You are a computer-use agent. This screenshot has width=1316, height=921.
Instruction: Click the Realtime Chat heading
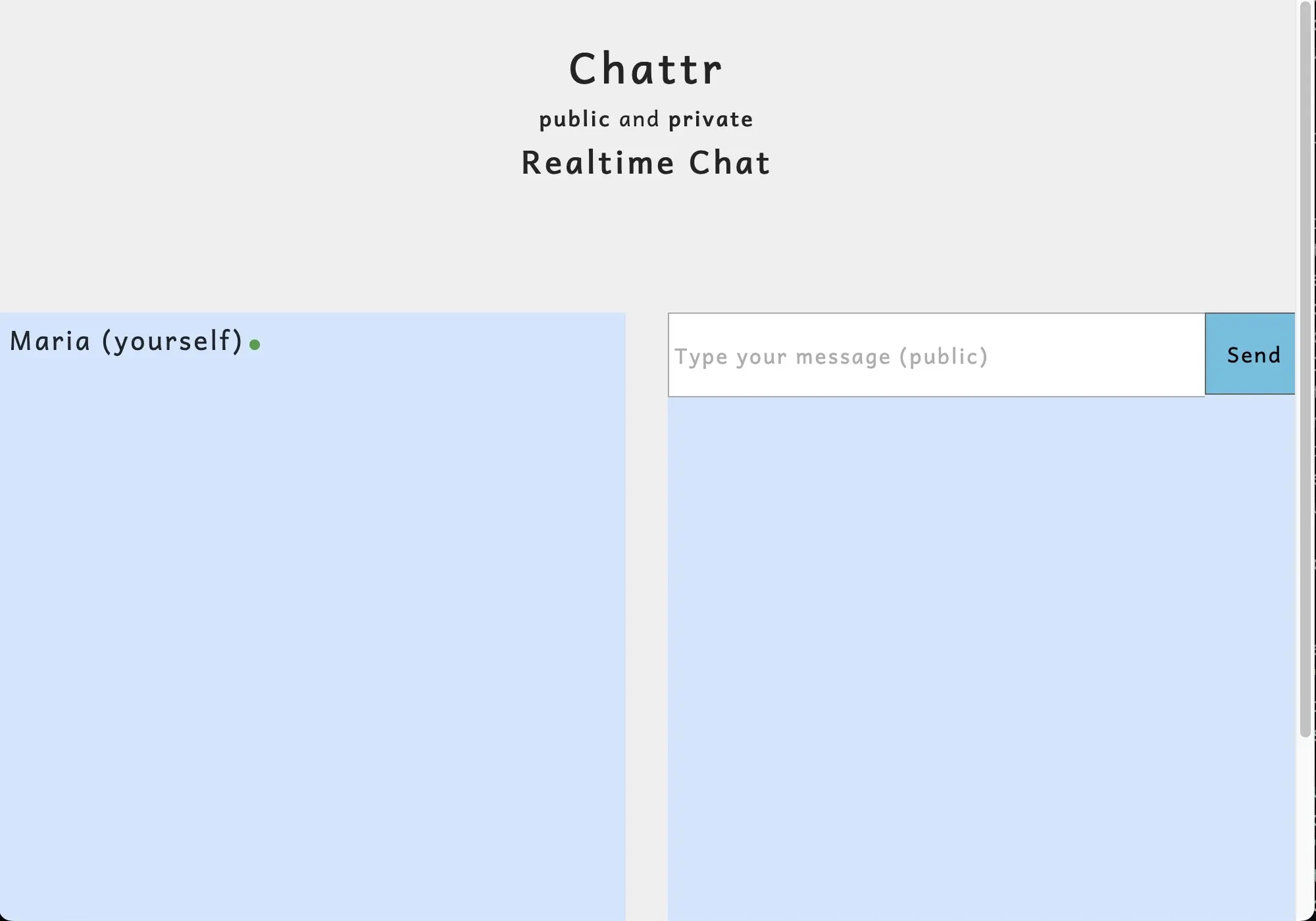(x=645, y=162)
